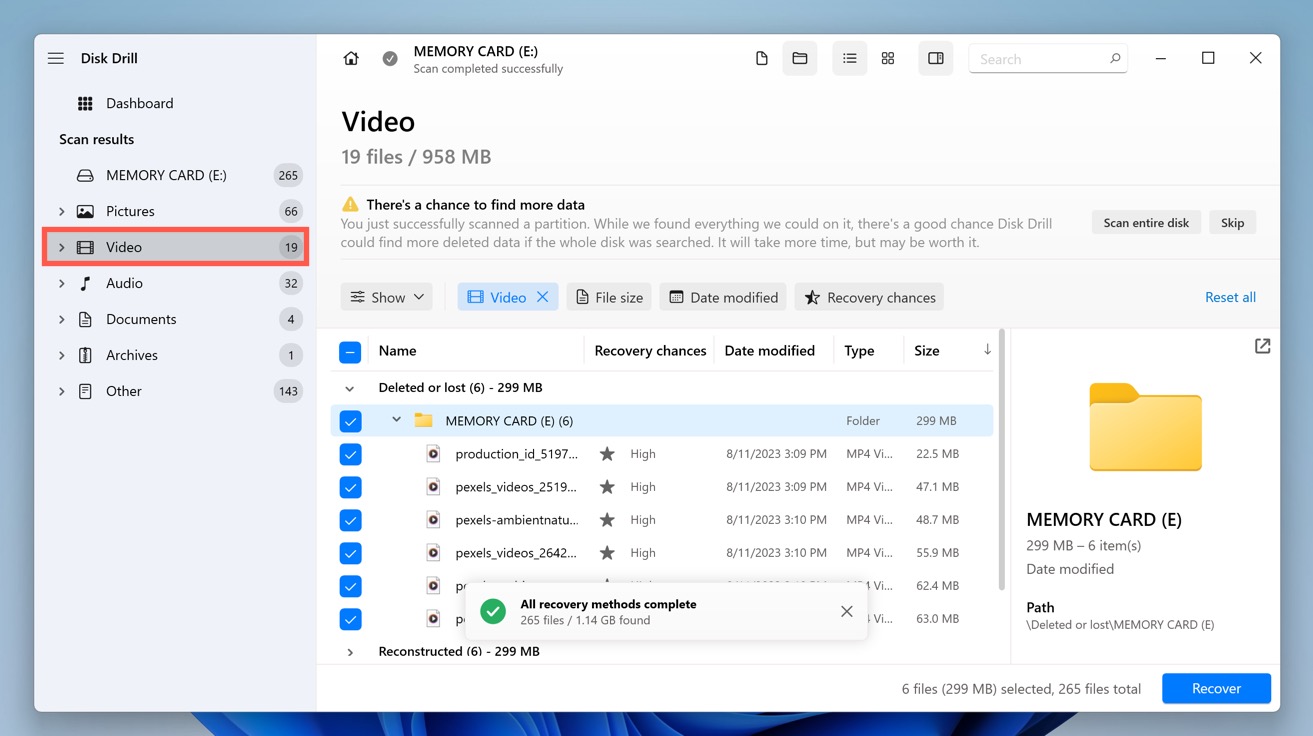Remove the Video filter chip

tap(542, 297)
